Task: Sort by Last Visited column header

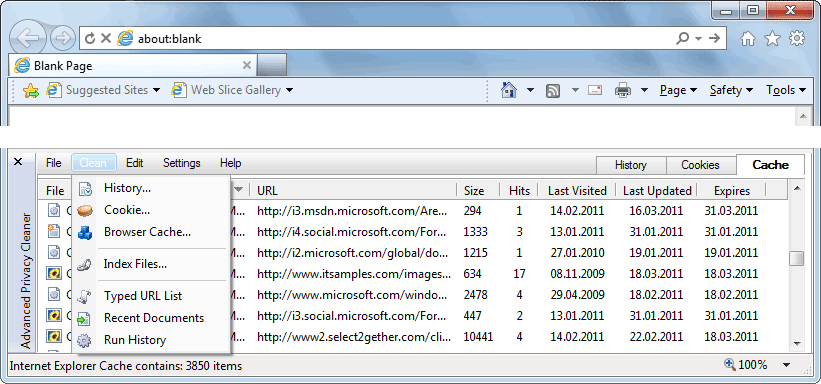Action: tap(577, 191)
